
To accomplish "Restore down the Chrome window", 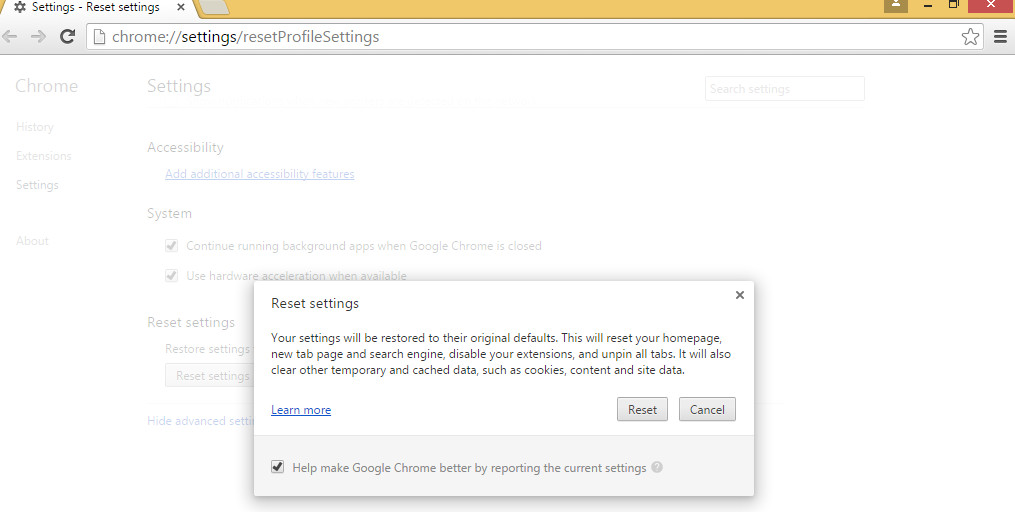I will coord(954,5).
